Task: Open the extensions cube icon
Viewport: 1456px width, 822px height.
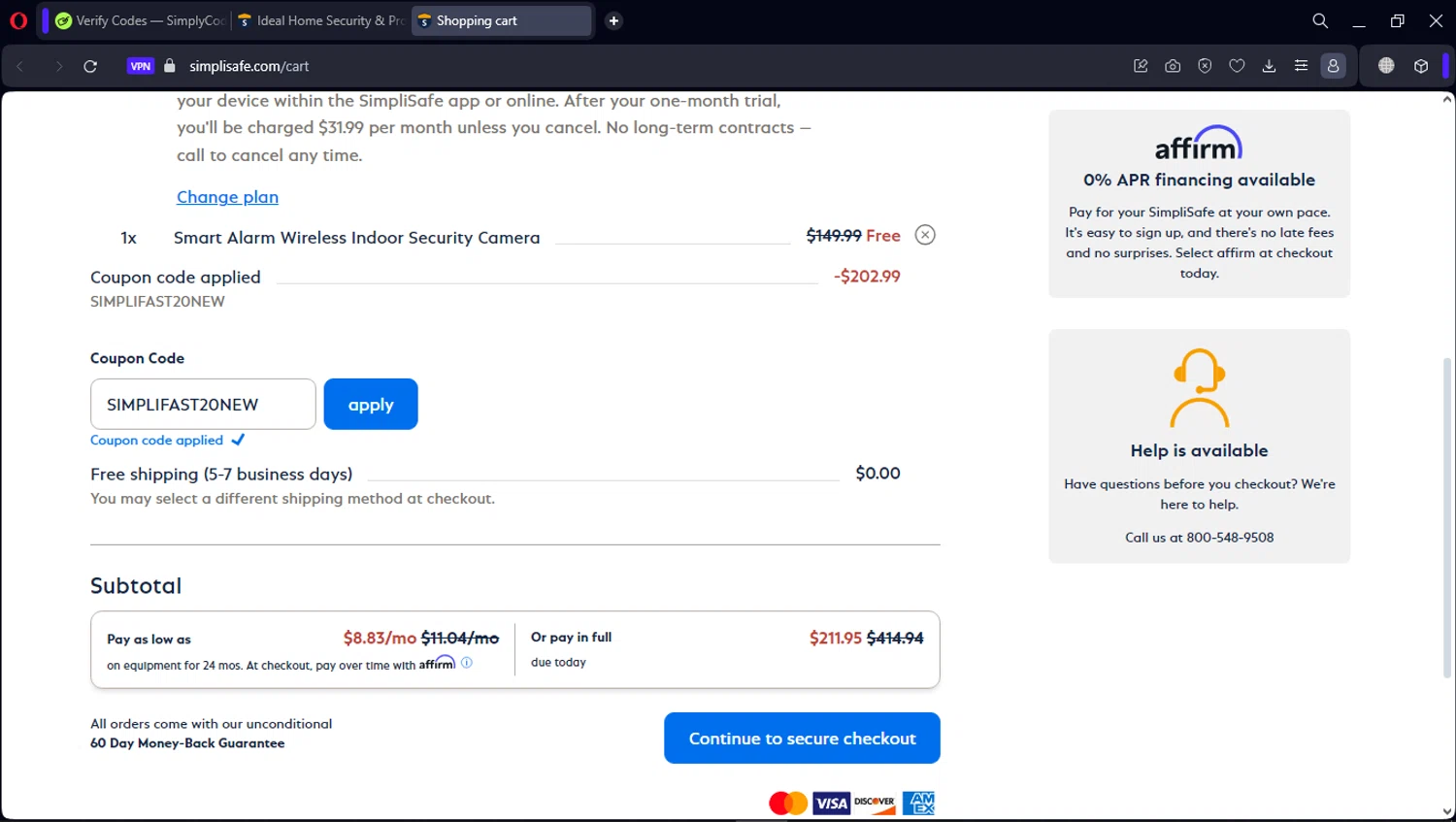Action: click(1421, 66)
